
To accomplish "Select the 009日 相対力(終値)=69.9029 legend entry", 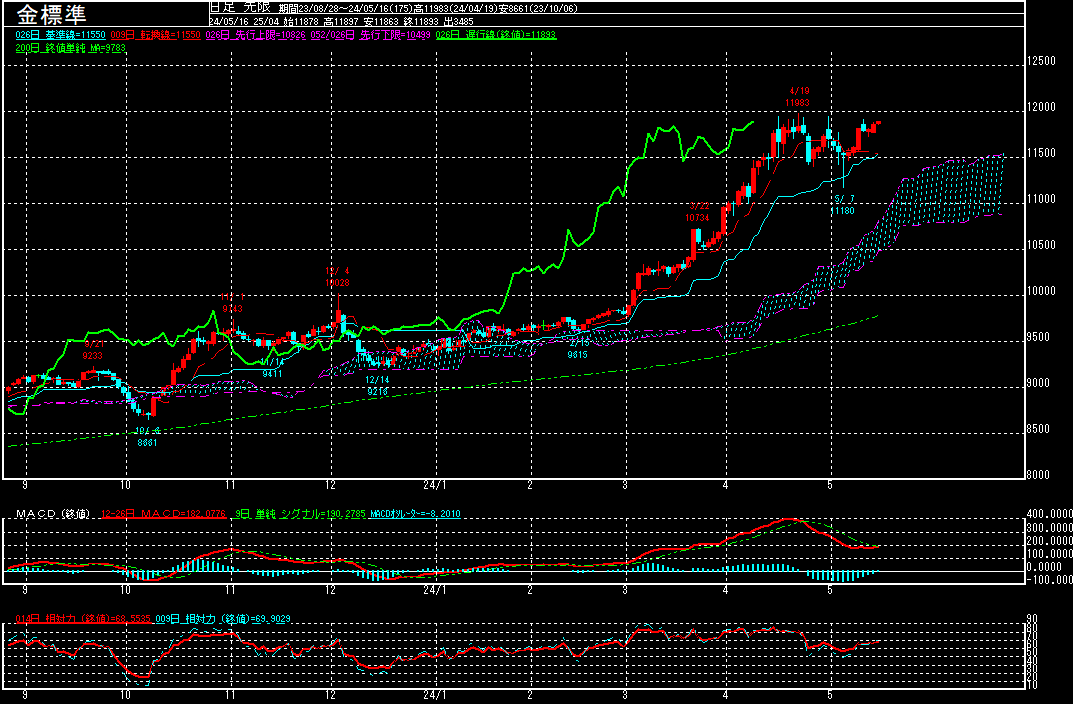I will (223, 619).
